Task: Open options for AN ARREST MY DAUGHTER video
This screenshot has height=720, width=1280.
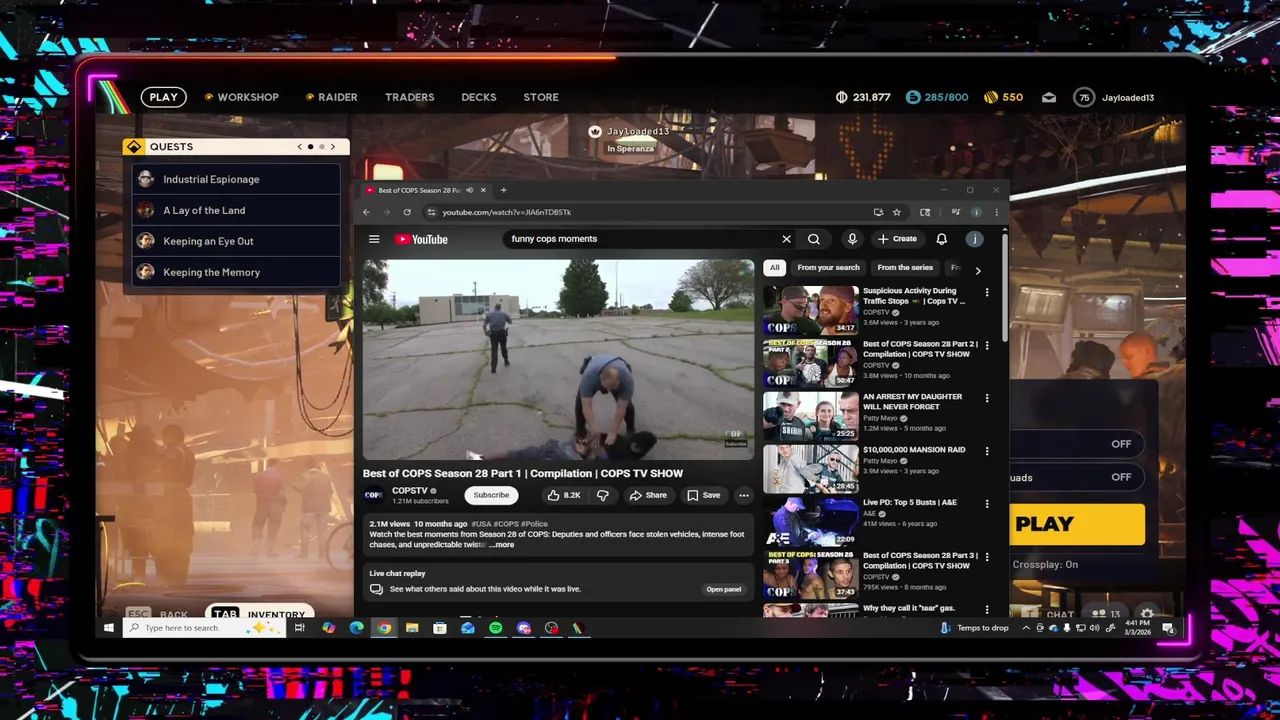Action: (x=987, y=398)
